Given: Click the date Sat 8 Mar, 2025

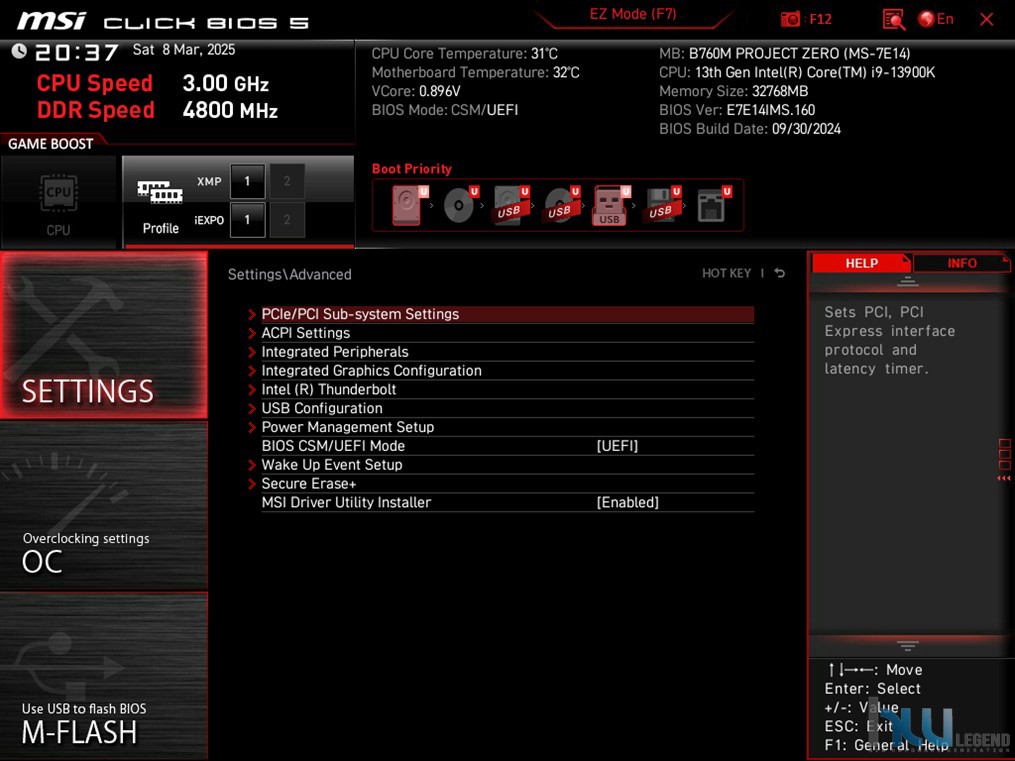Looking at the screenshot, I should [184, 50].
